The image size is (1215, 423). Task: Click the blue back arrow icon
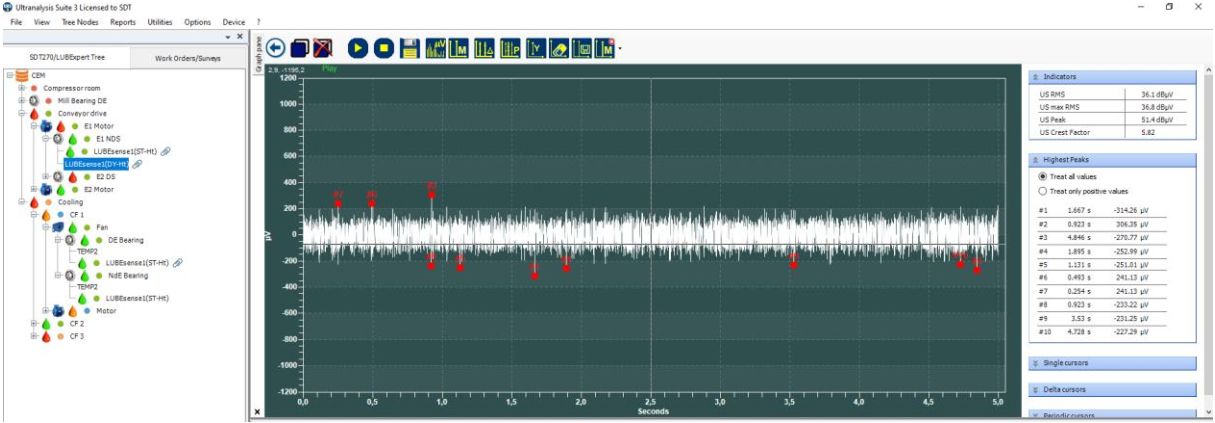click(x=276, y=48)
